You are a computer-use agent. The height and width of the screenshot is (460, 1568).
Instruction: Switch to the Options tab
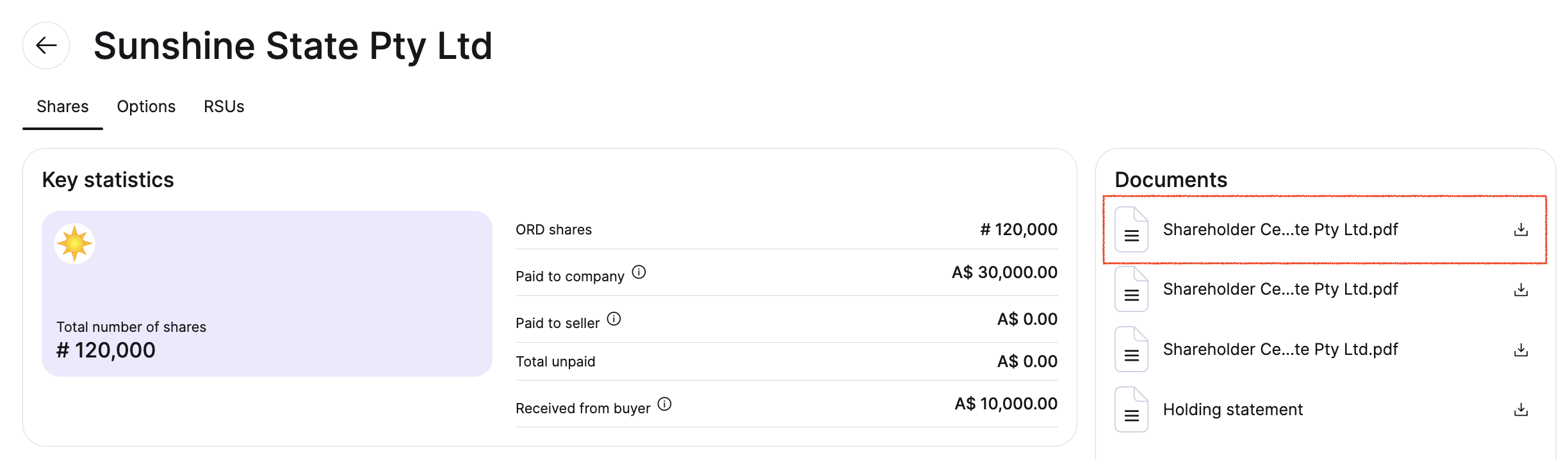[x=146, y=106]
